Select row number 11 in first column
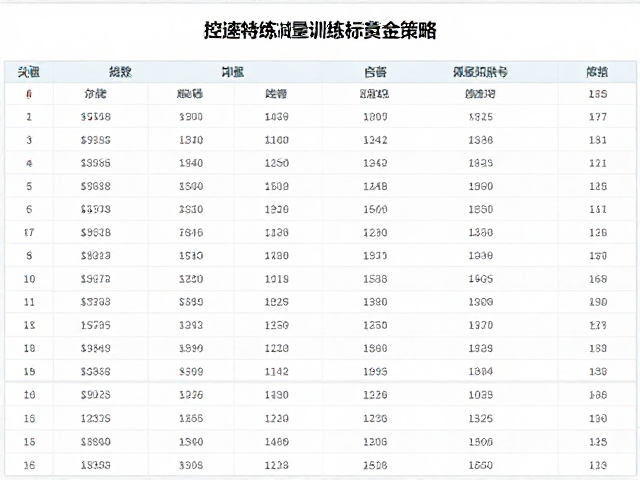The image size is (640, 480). (x=29, y=302)
